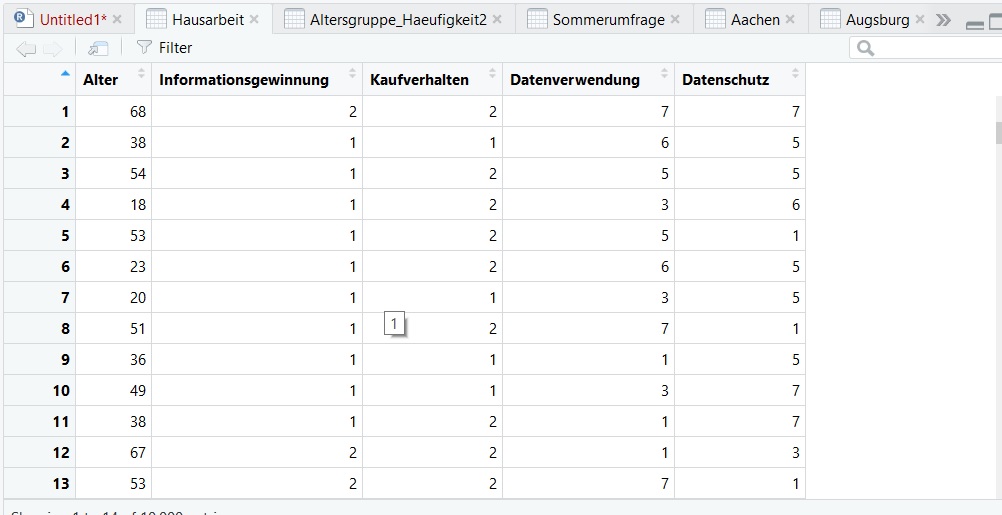
Task: Close the Aachen tab
Action: (x=790, y=20)
